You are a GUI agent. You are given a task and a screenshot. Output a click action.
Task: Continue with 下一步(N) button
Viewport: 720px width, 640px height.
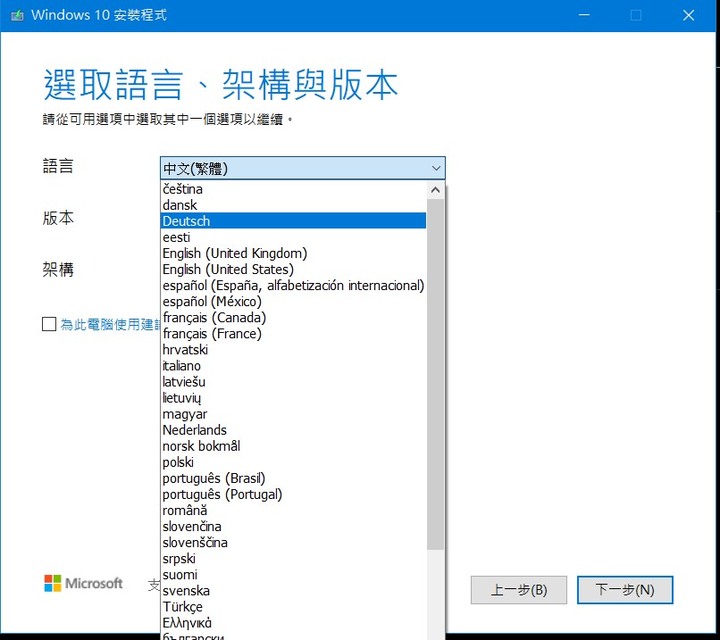tap(625, 590)
